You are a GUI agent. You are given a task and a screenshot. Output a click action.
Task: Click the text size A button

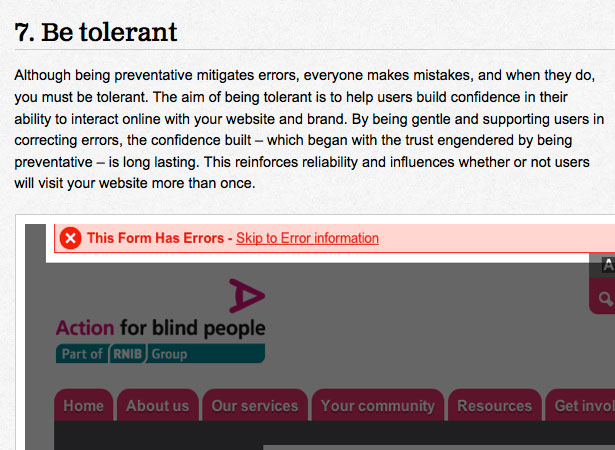(x=608, y=264)
